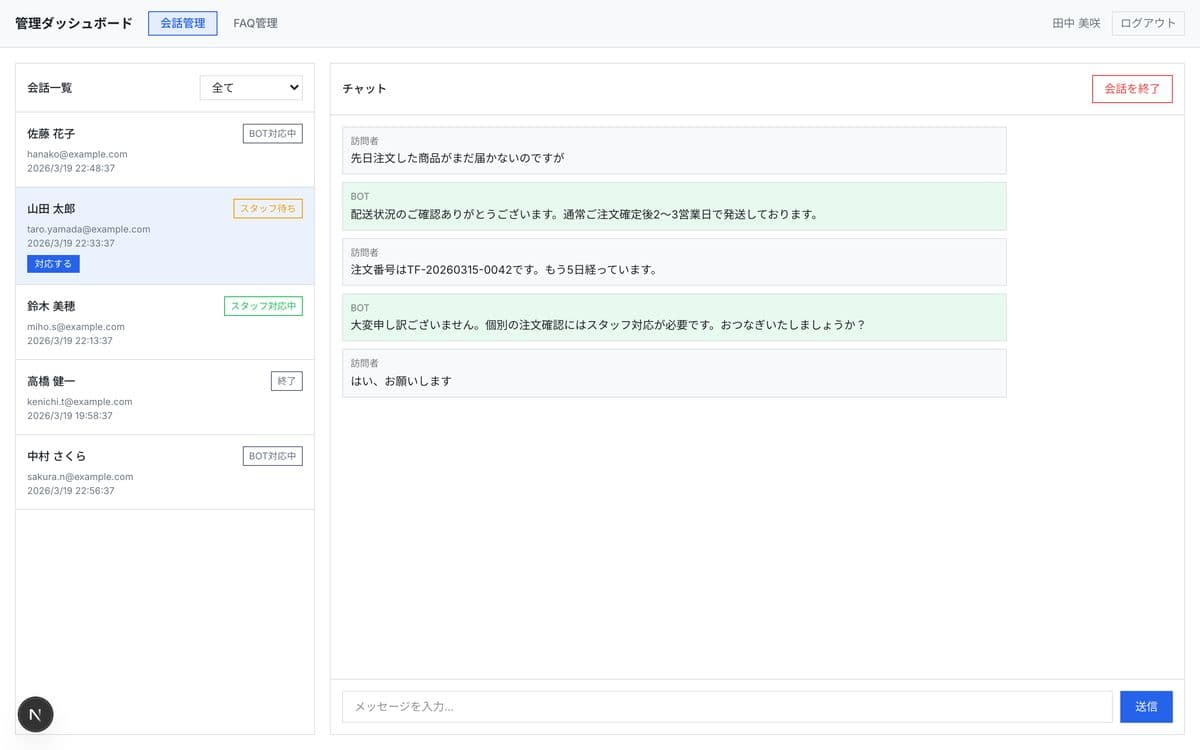The width and height of the screenshot is (1200, 750).
Task: Click the 会話を終了 button in chat header
Action: [x=1131, y=88]
